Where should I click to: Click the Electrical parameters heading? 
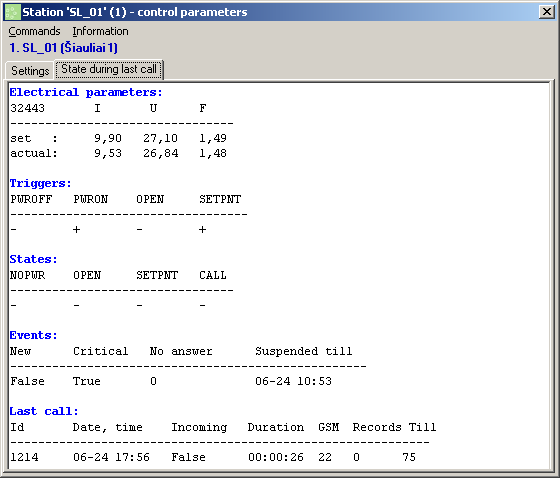86,93
